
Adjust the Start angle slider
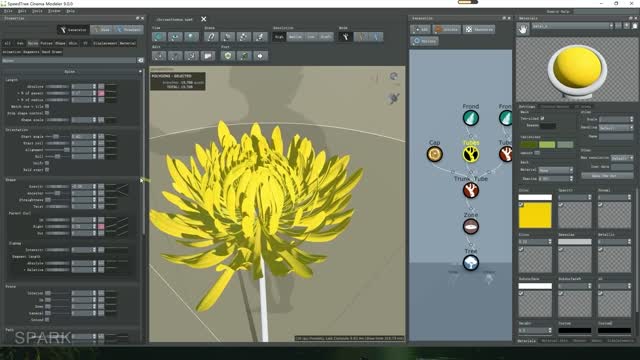pyautogui.click(x=58, y=136)
